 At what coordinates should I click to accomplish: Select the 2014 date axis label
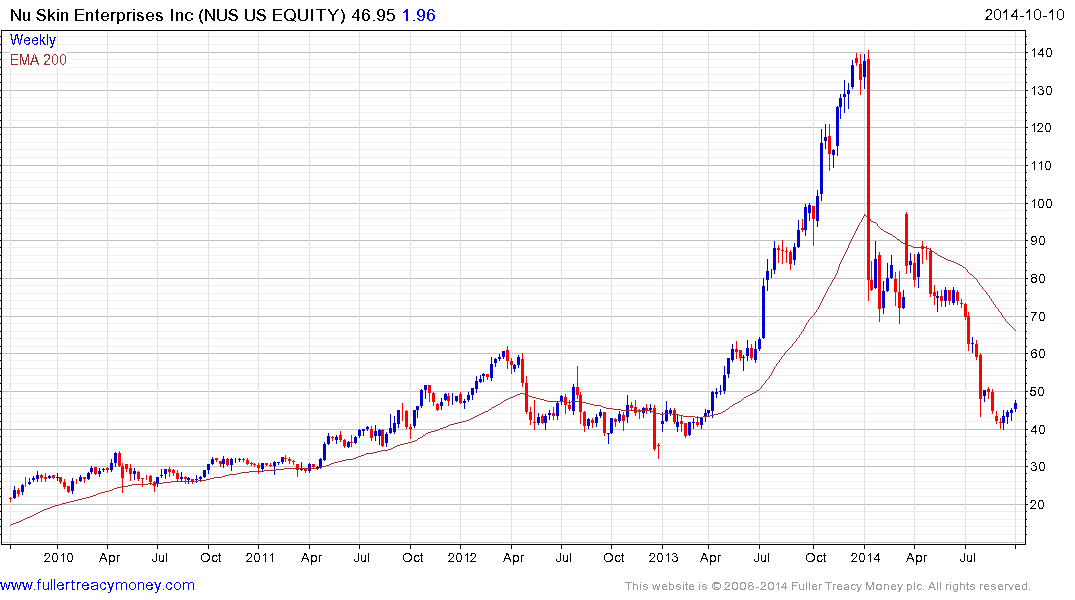tap(865, 557)
